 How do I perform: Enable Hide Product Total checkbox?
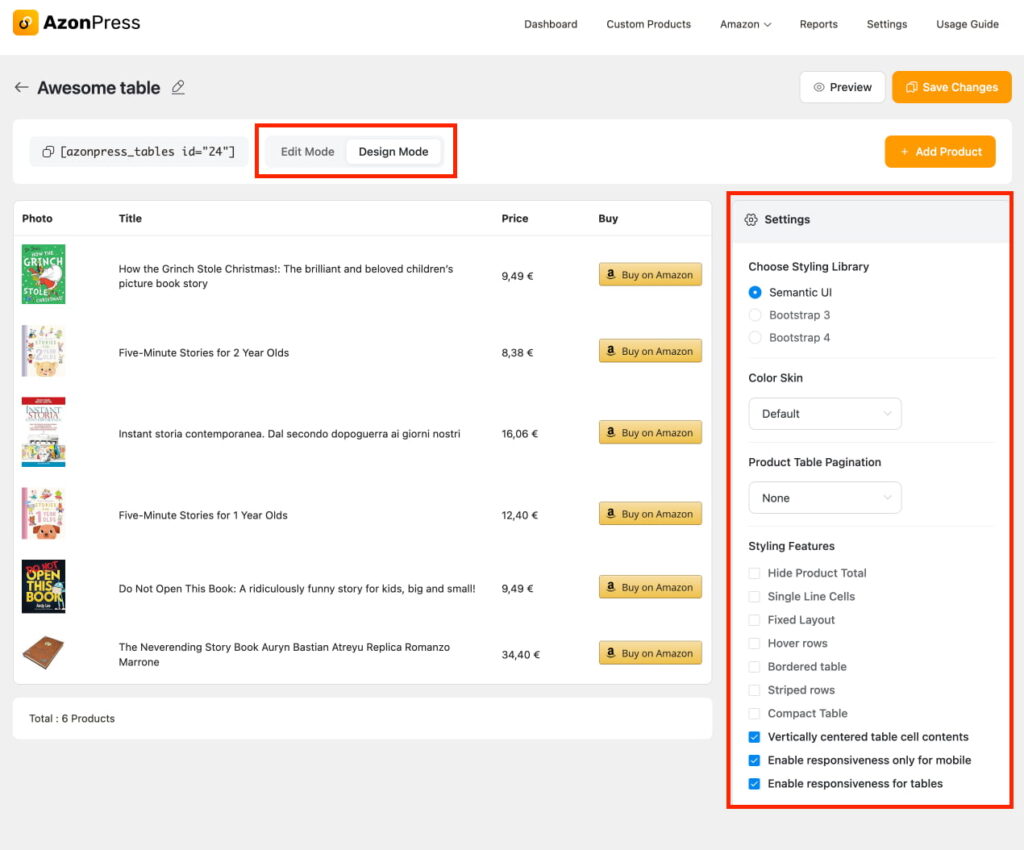754,573
